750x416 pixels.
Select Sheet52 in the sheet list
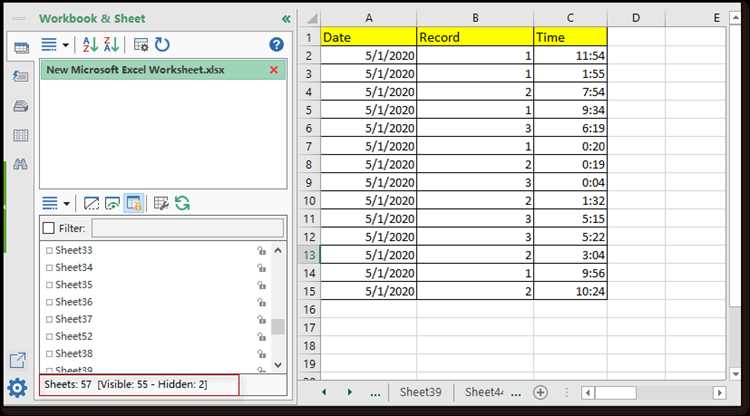point(74,336)
